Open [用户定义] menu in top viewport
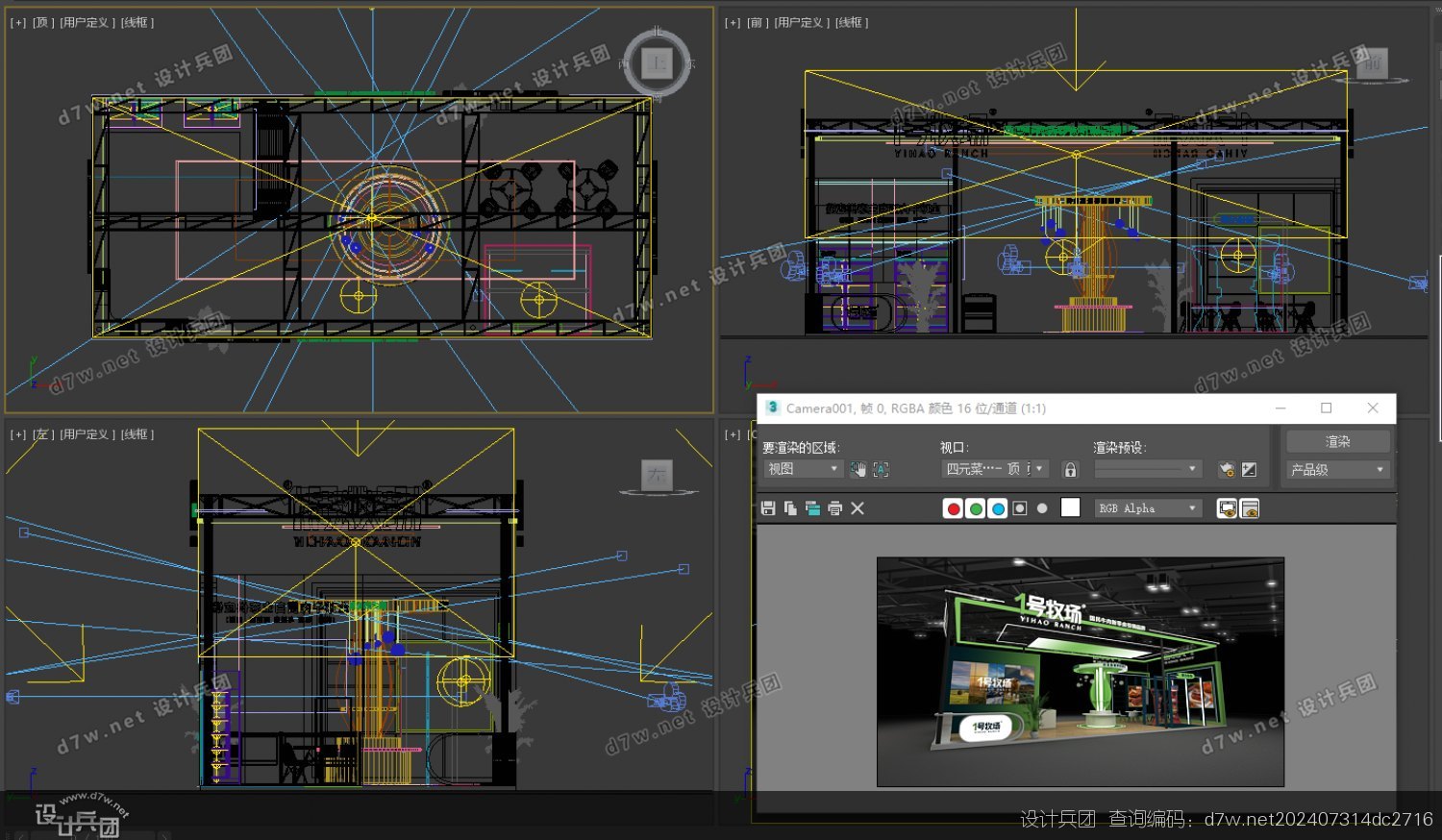 [x=87, y=22]
